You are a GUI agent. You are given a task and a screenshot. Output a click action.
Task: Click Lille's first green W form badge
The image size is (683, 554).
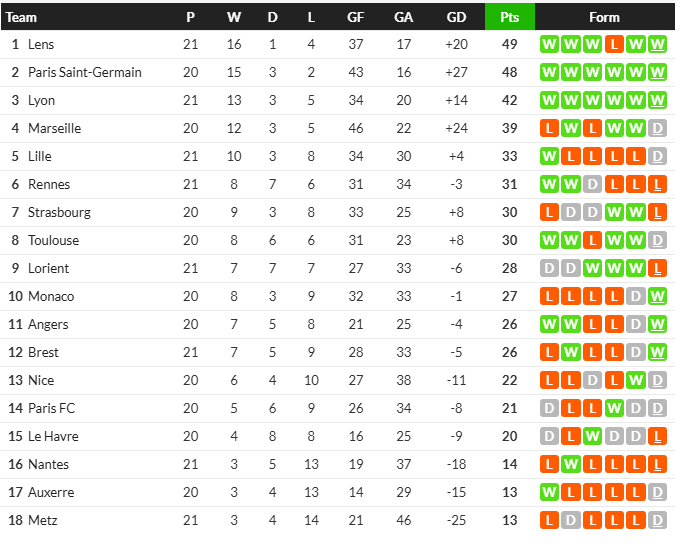click(549, 156)
